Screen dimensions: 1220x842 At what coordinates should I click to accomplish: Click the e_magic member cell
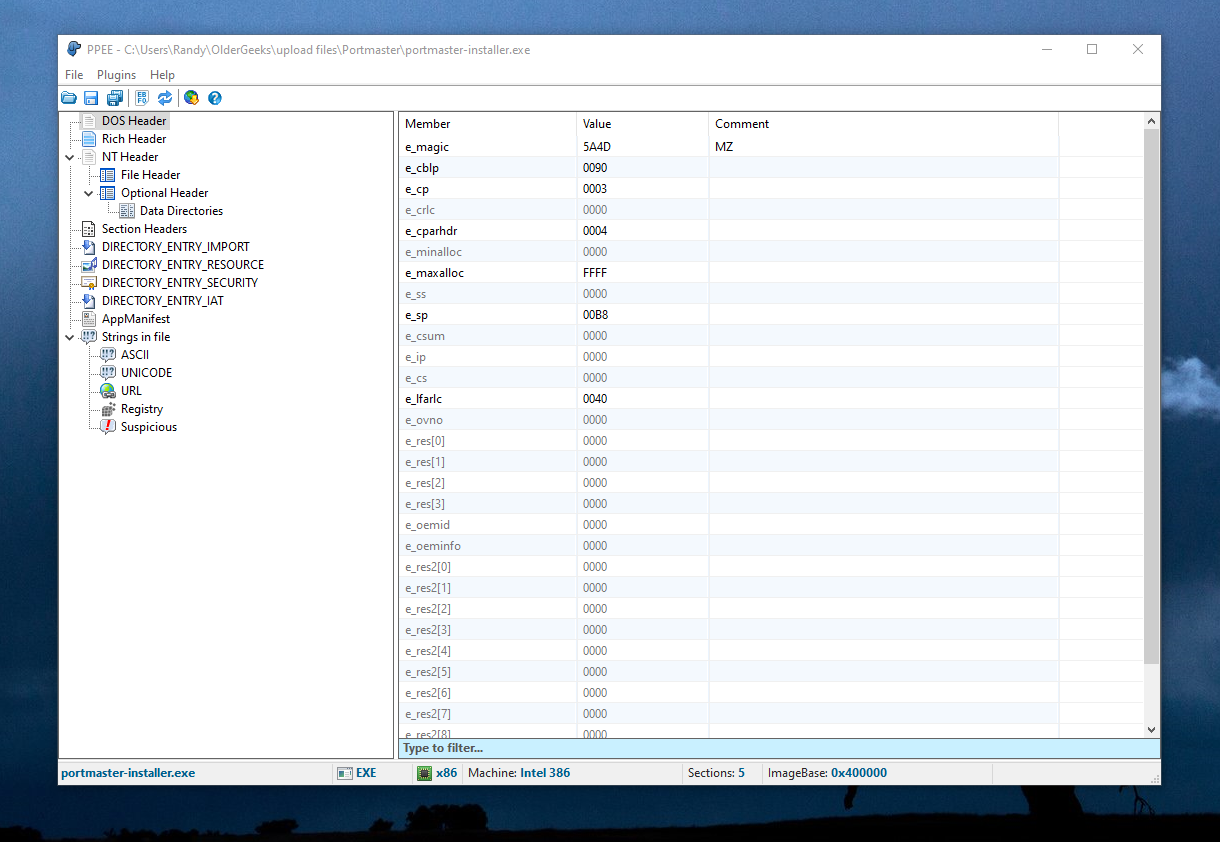pyautogui.click(x=488, y=147)
